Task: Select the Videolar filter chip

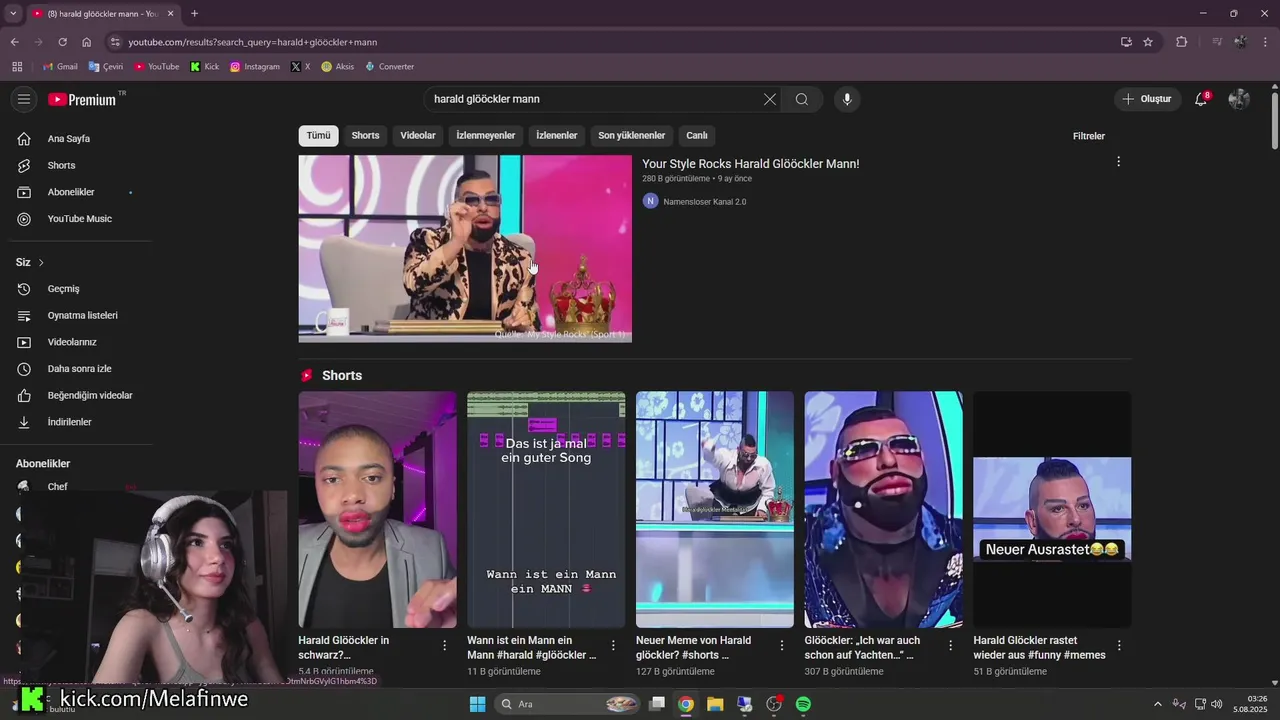Action: pos(418,135)
